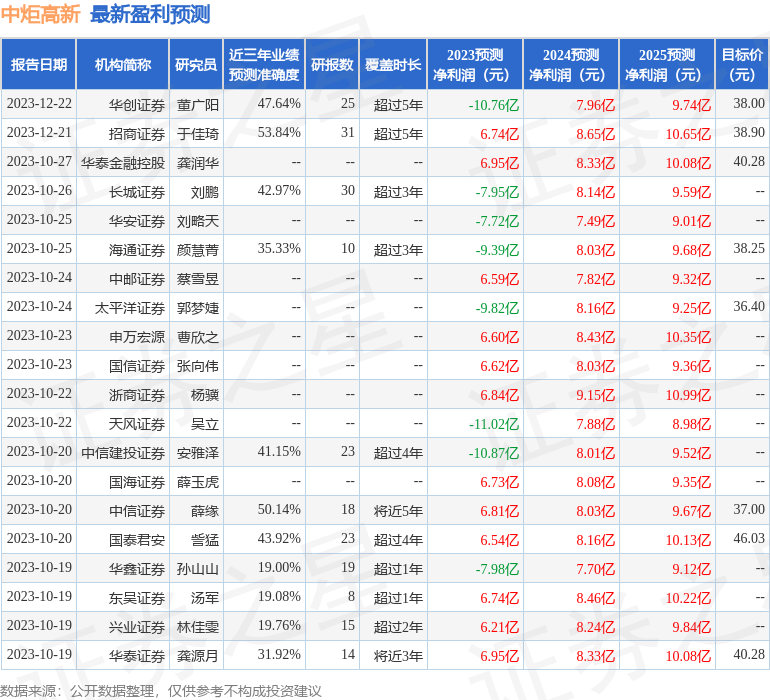Click researcher name 颜慧菁

(x=197, y=250)
